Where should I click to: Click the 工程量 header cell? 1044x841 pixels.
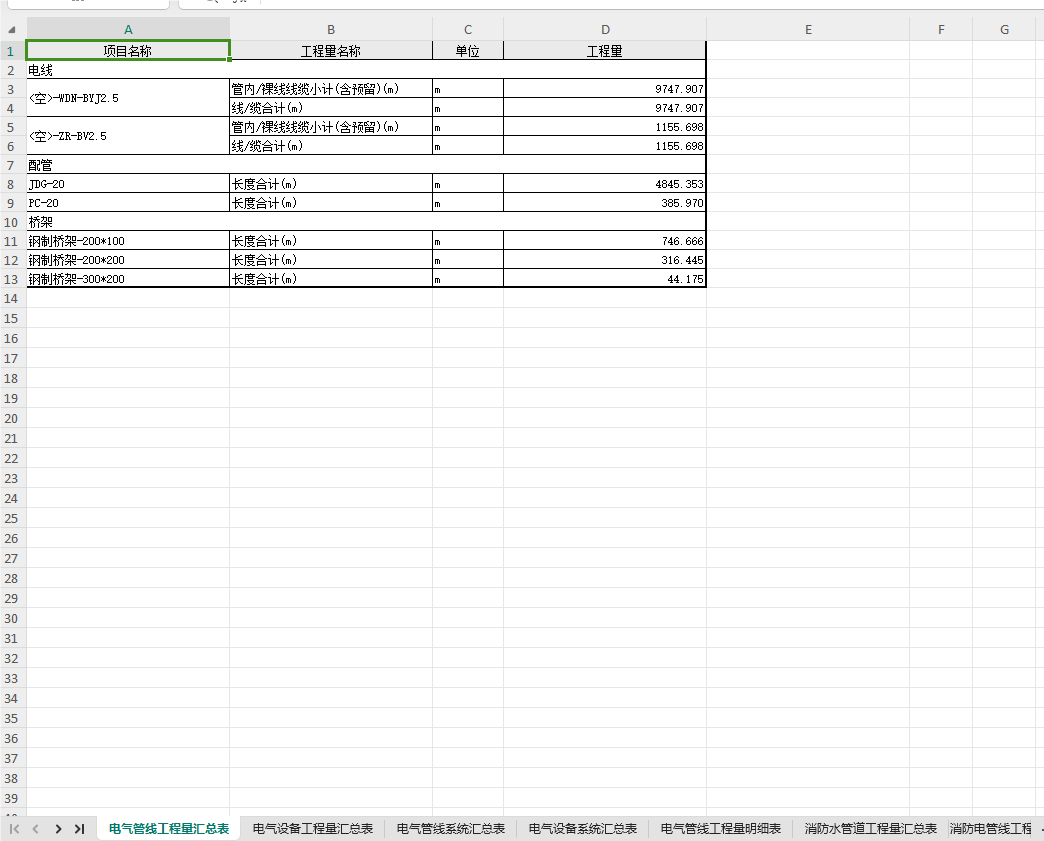point(605,51)
